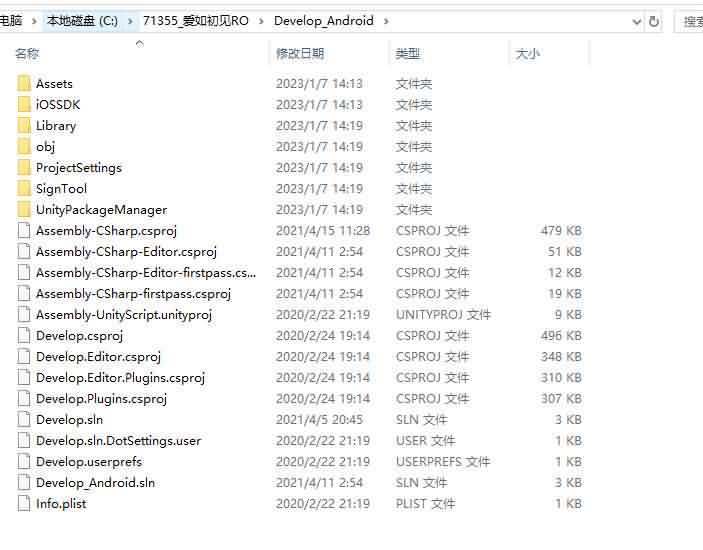This screenshot has width=703, height=550.
Task: Sort by 修改日期 column header
Action: point(300,54)
